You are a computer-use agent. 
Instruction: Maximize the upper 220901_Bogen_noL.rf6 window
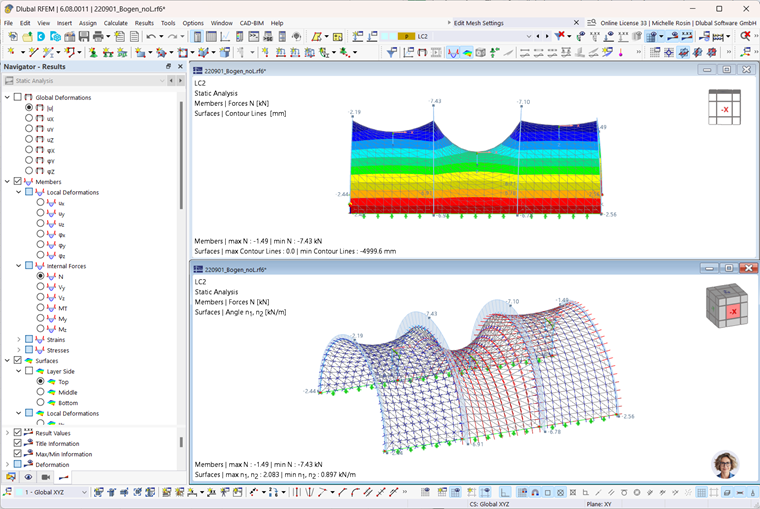pyautogui.click(x=727, y=70)
